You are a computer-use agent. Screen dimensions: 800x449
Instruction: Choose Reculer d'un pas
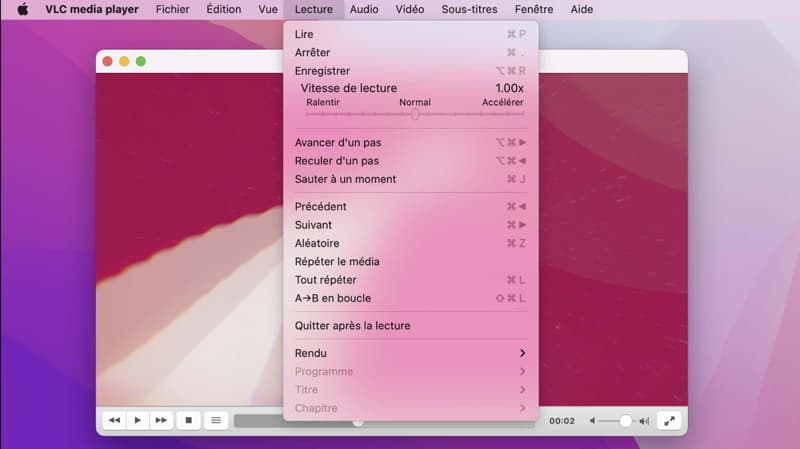point(411,161)
